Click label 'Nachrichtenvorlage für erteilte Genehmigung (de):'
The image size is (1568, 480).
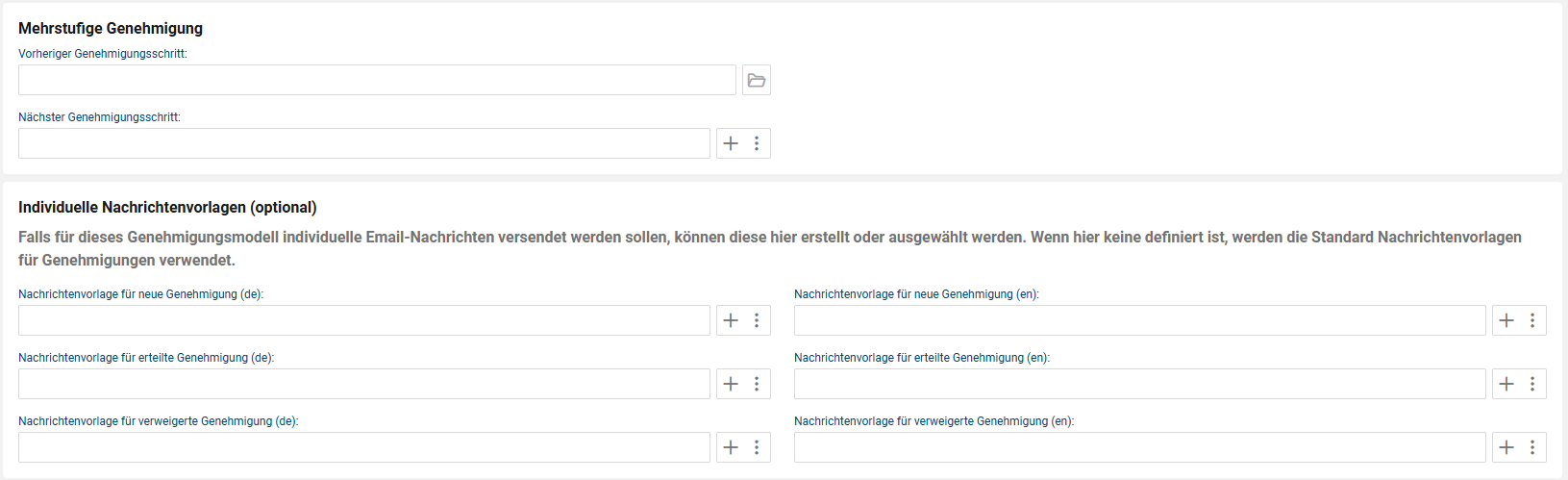(x=146, y=358)
